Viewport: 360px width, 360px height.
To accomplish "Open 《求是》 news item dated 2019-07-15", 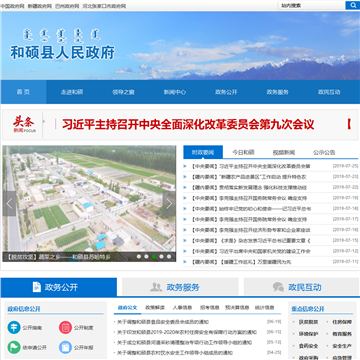I will coord(251,241).
